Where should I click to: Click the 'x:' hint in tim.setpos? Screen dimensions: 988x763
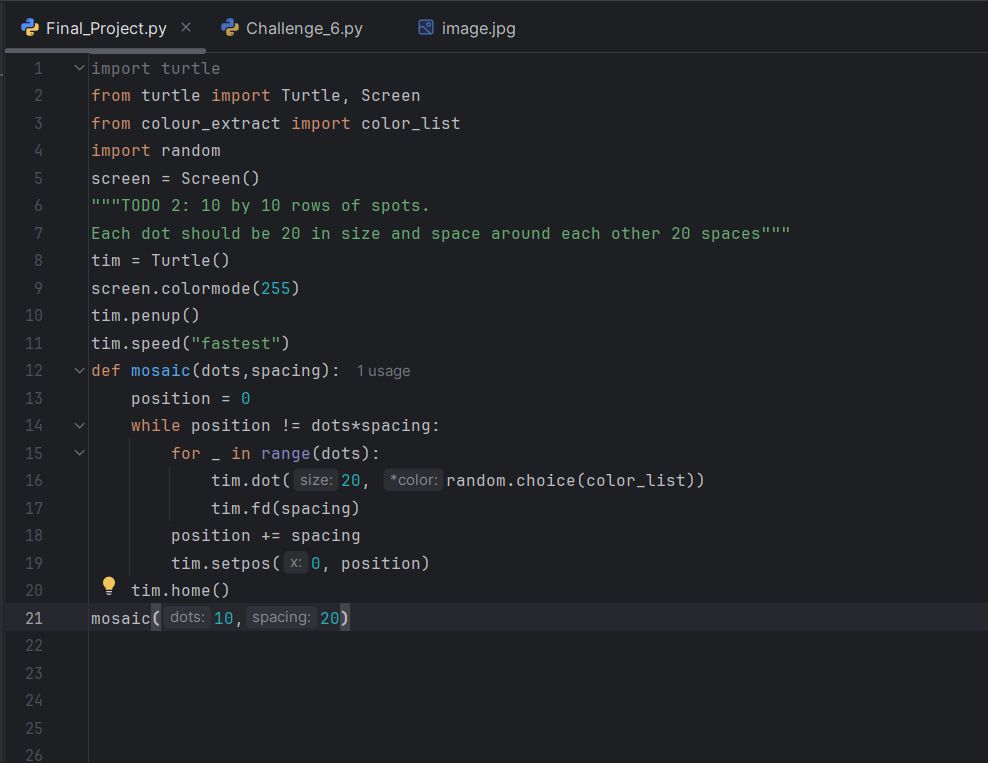point(295,563)
